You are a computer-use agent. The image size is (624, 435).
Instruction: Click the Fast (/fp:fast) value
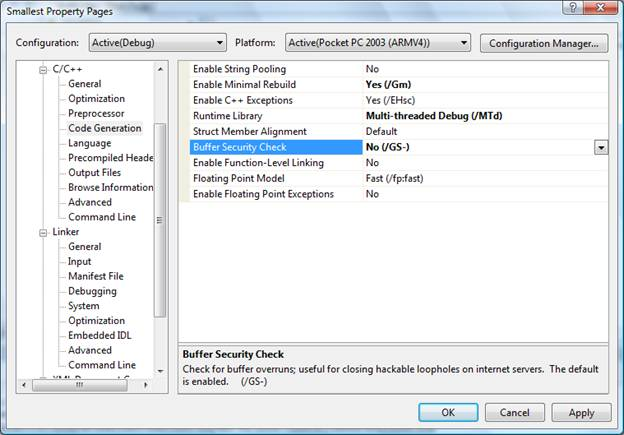click(x=394, y=178)
